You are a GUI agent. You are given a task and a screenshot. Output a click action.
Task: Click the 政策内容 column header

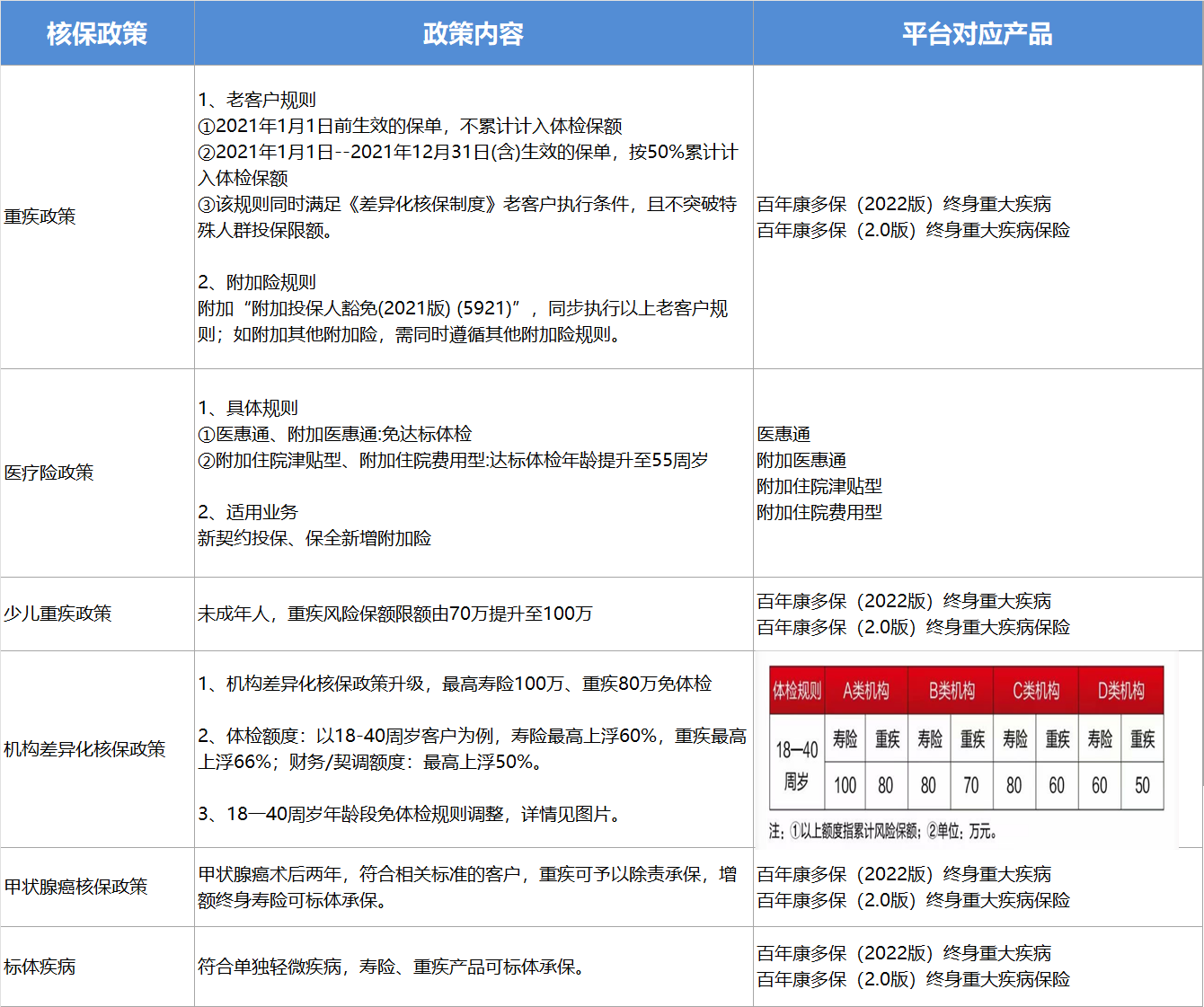click(473, 34)
